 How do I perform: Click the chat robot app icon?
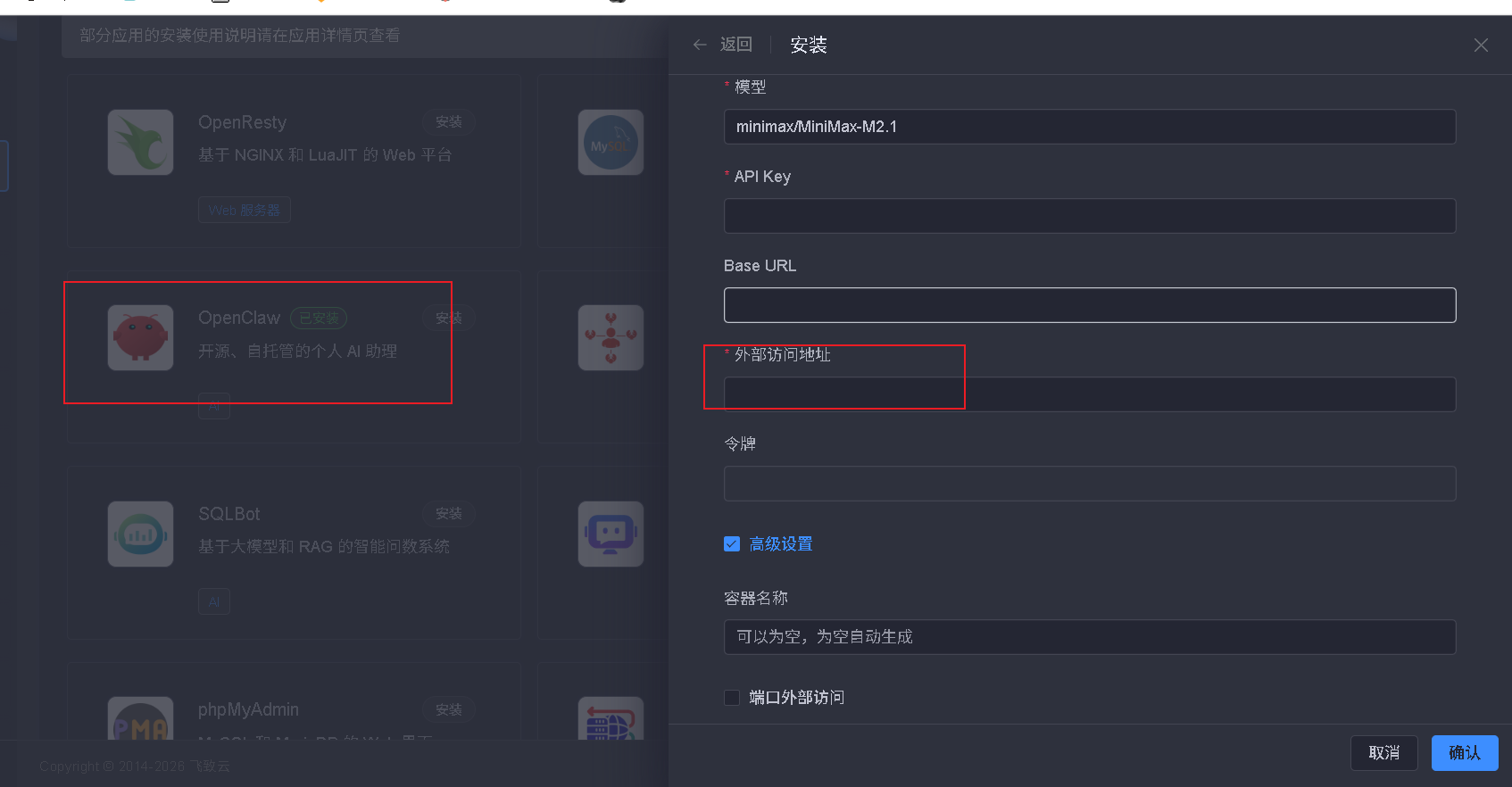click(611, 534)
